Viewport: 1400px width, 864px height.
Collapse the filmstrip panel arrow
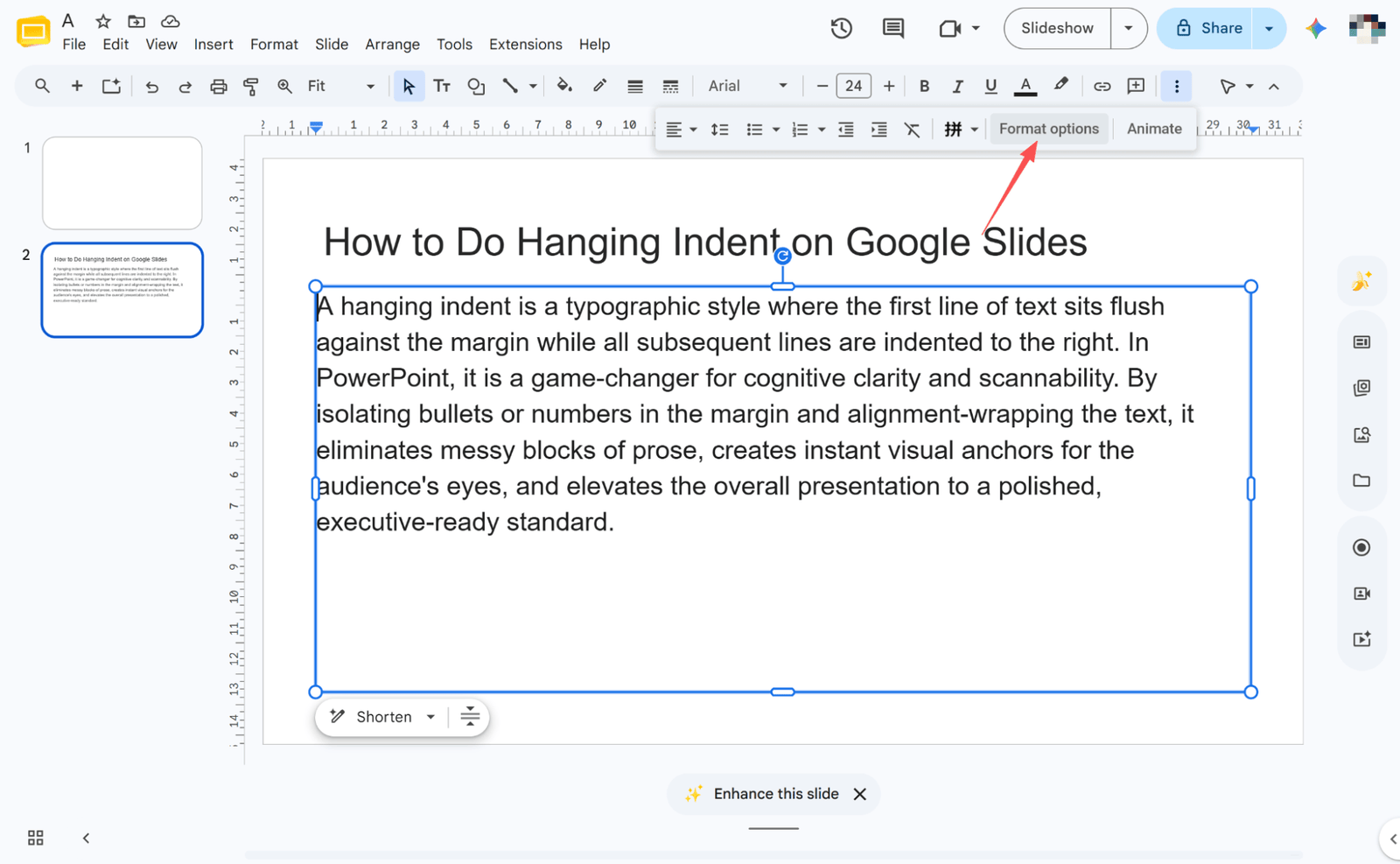click(x=86, y=838)
